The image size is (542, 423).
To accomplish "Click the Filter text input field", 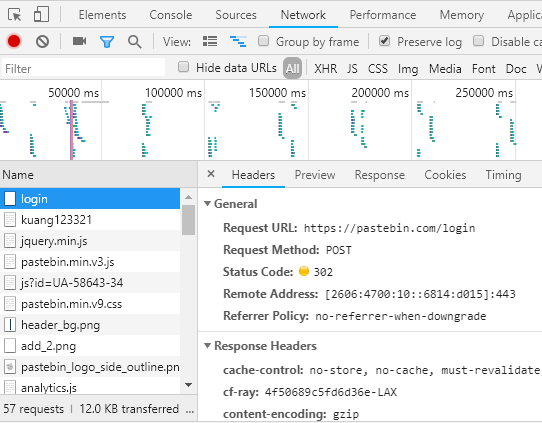I will pyautogui.click(x=84, y=68).
